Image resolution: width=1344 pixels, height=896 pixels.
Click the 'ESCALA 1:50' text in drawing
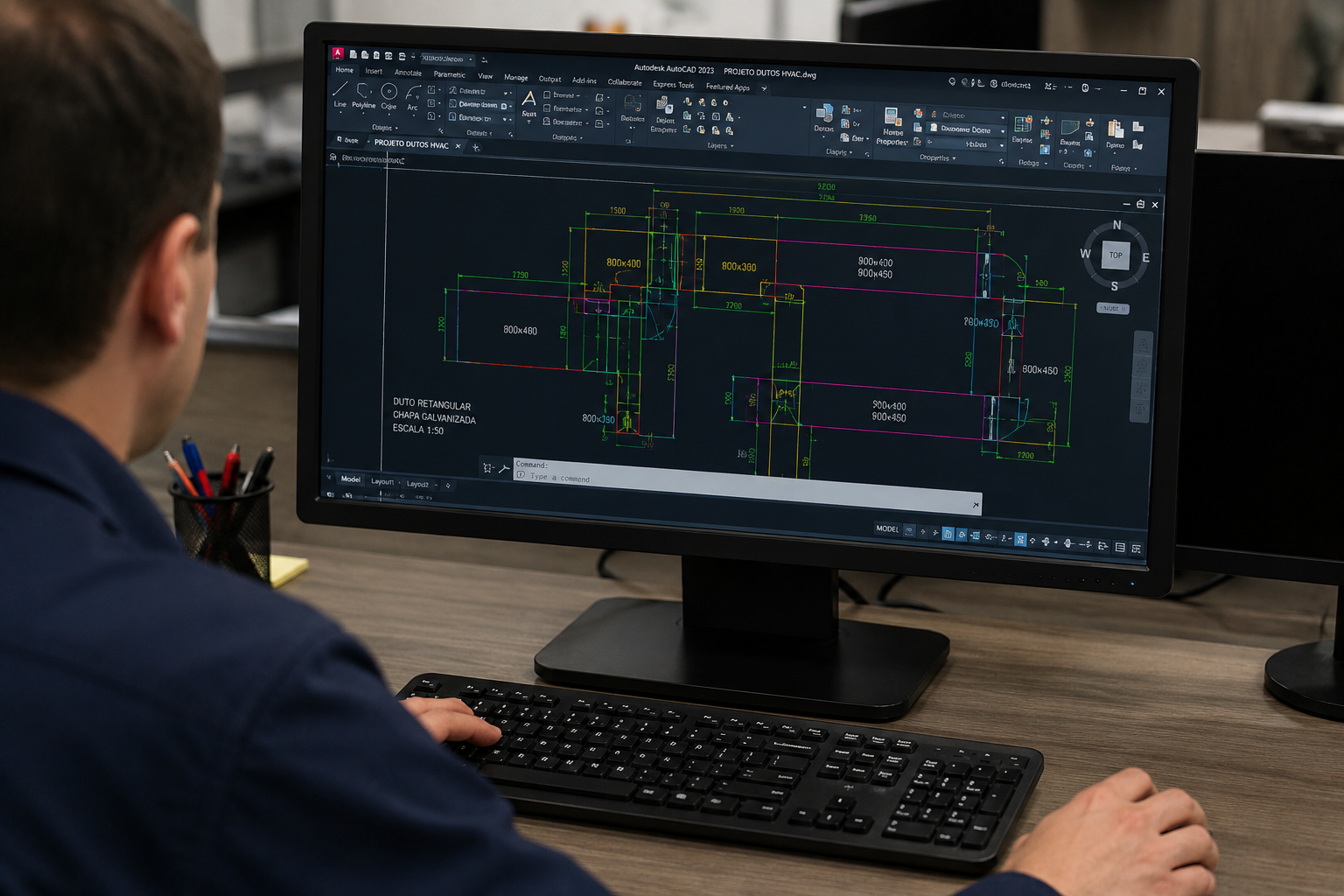pyautogui.click(x=418, y=430)
